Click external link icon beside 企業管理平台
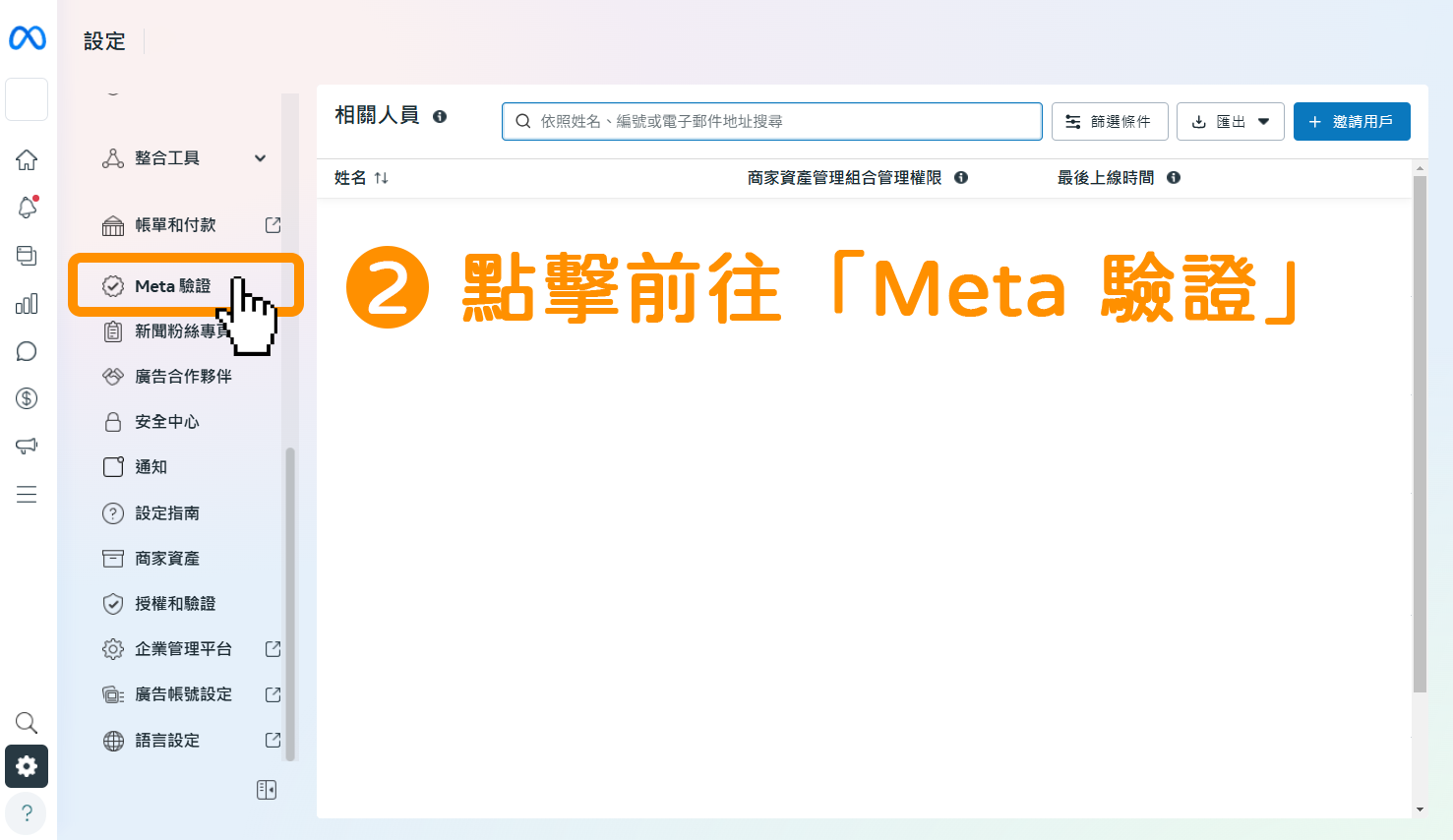Viewport: 1453px width, 840px height. pyautogui.click(x=273, y=649)
